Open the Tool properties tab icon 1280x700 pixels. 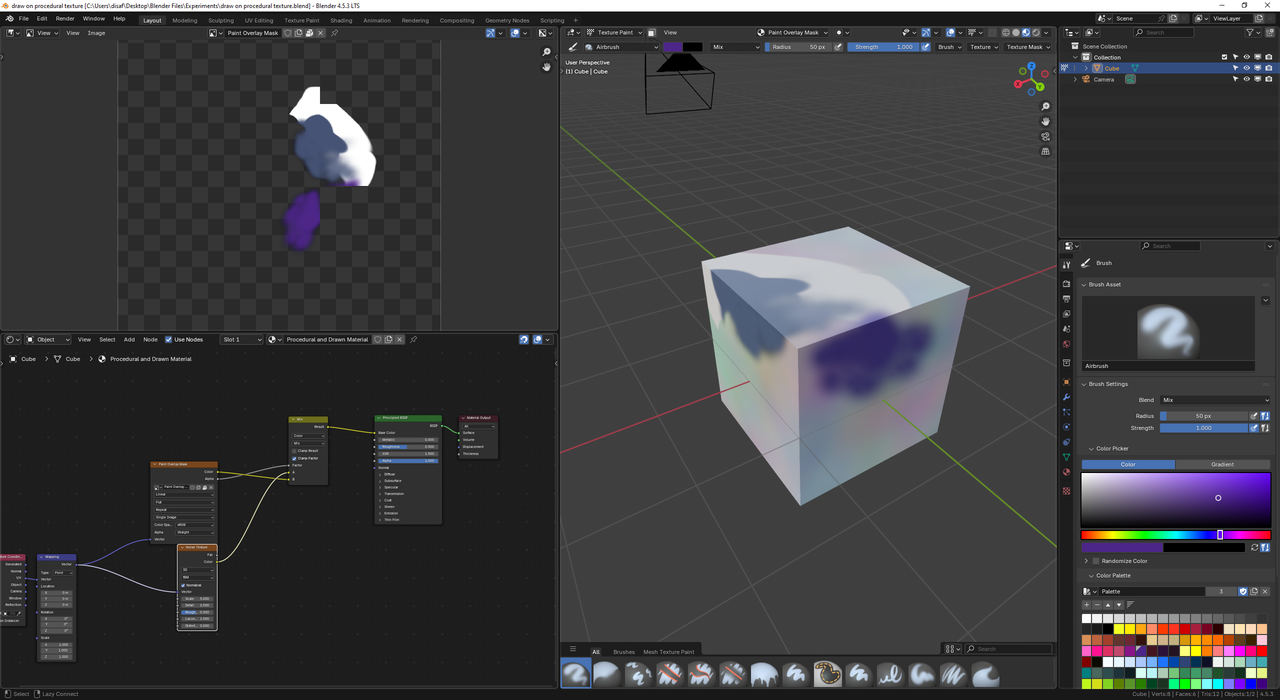pos(1066,265)
